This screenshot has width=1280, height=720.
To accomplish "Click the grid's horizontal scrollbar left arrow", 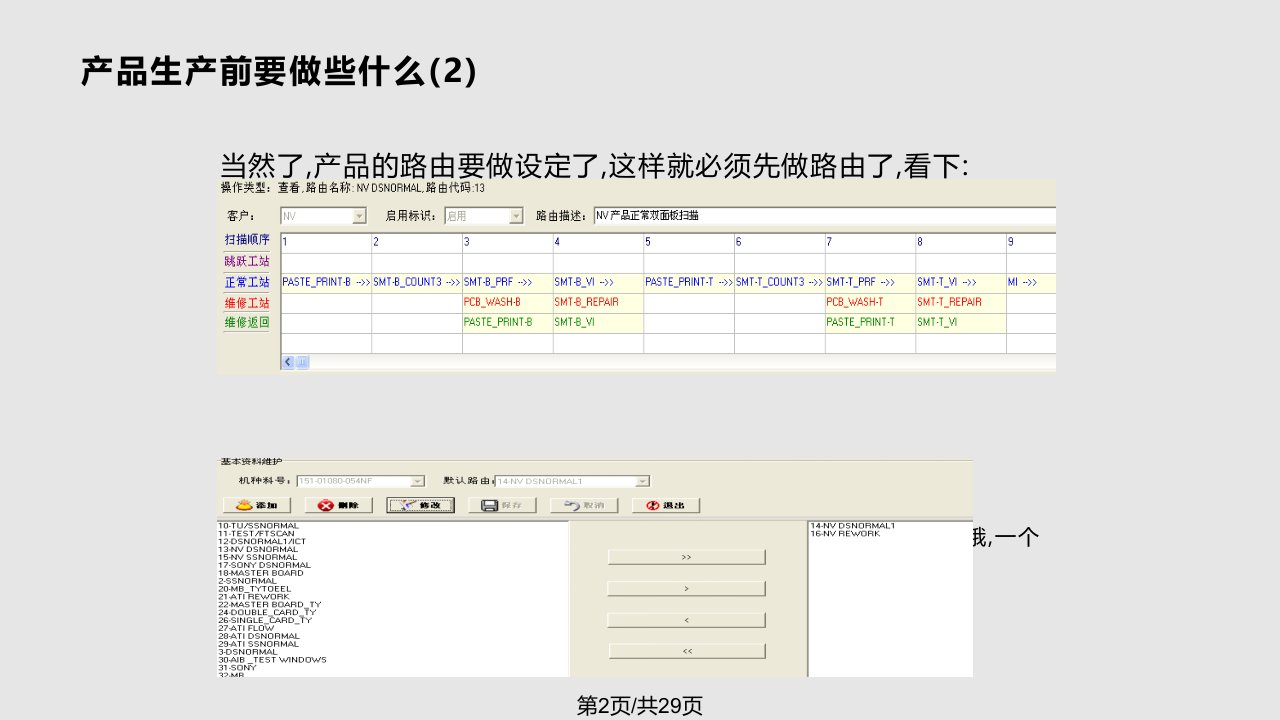I will coord(288,362).
